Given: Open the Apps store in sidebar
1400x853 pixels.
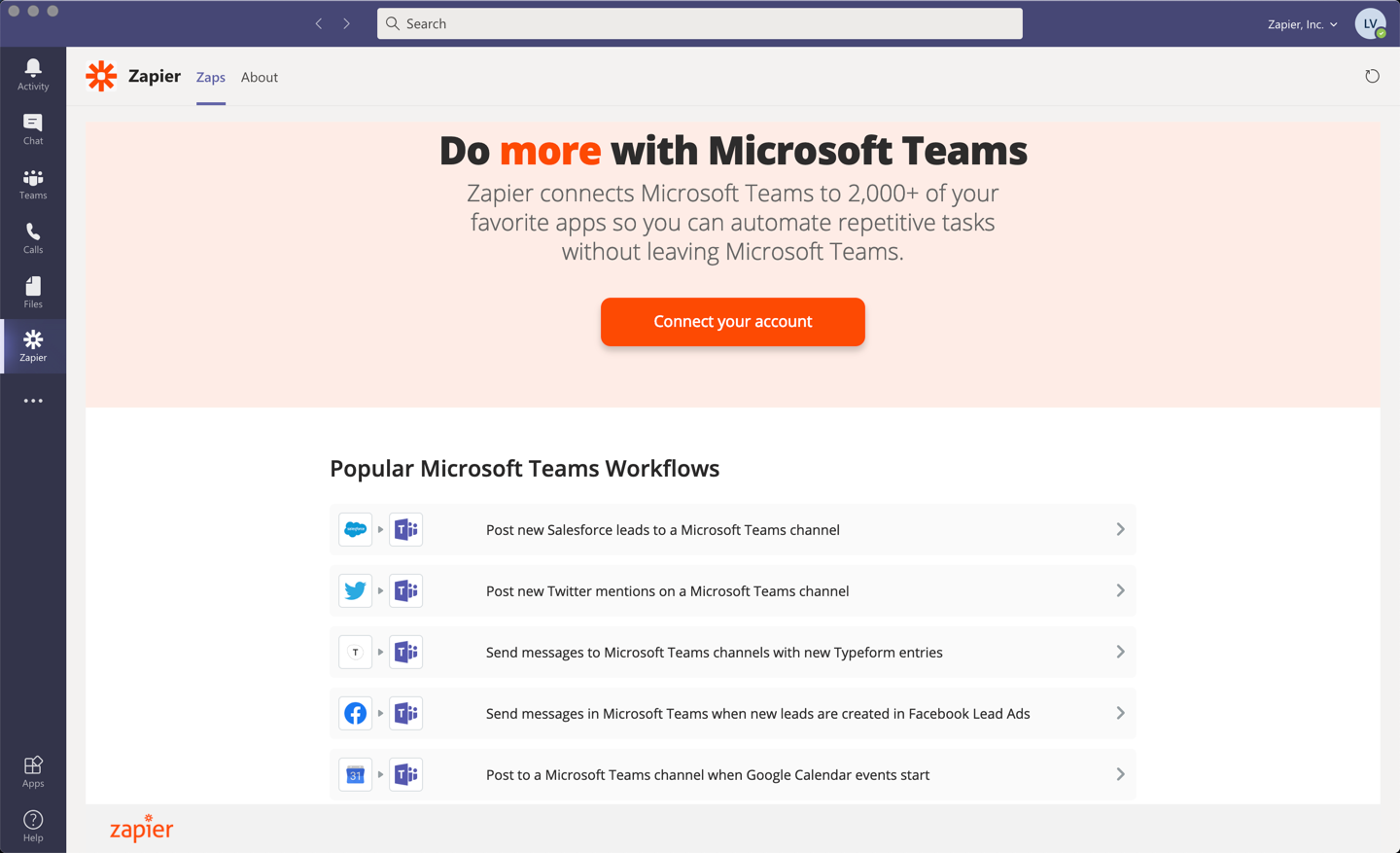Looking at the screenshot, I should [33, 771].
